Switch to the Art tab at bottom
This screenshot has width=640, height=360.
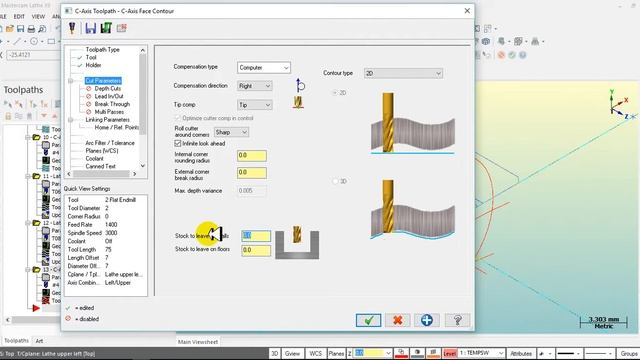click(x=39, y=340)
